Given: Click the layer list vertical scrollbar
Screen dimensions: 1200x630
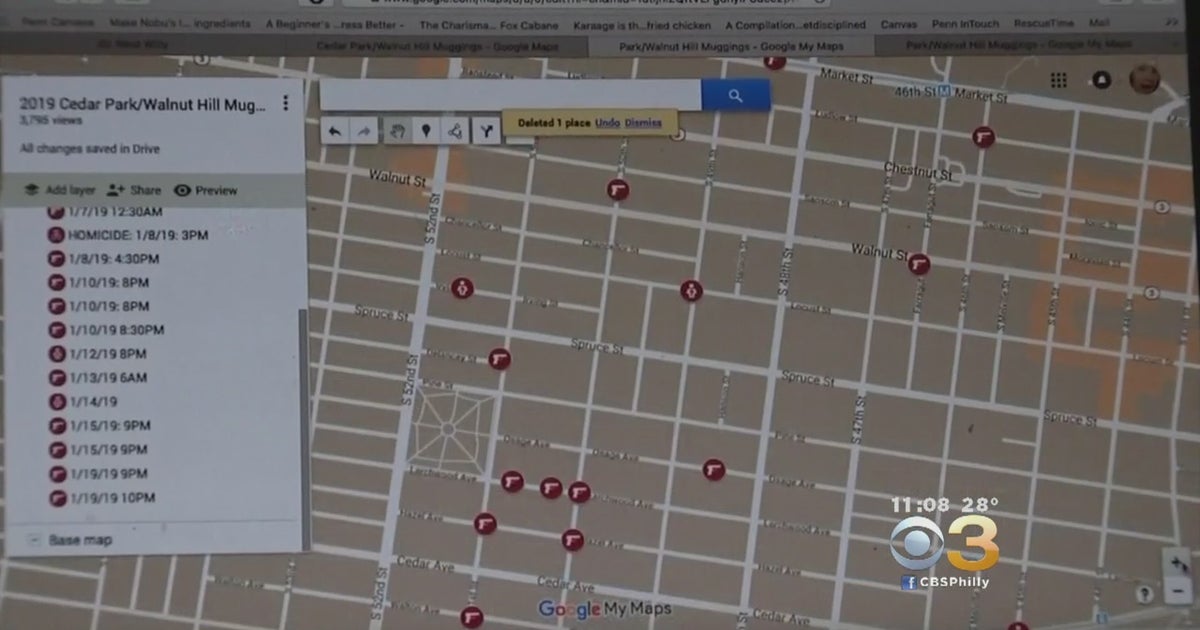Looking at the screenshot, I should tap(304, 420).
